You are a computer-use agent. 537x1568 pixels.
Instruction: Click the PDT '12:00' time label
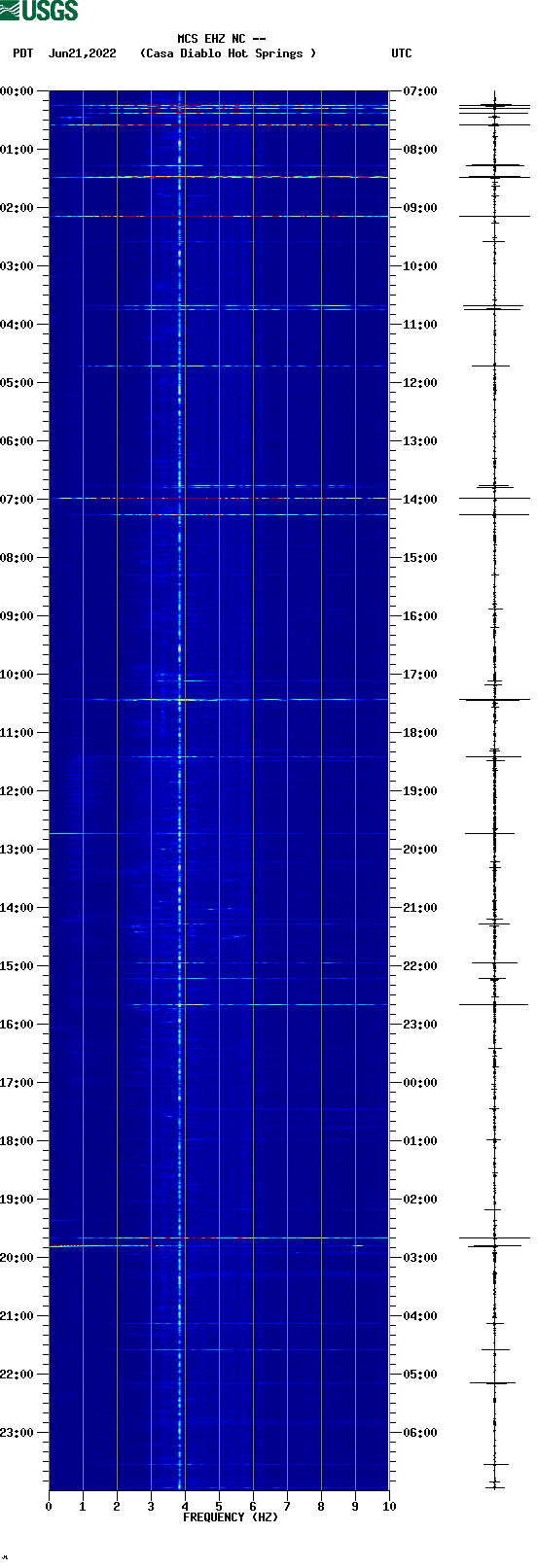pyautogui.click(x=17, y=791)
